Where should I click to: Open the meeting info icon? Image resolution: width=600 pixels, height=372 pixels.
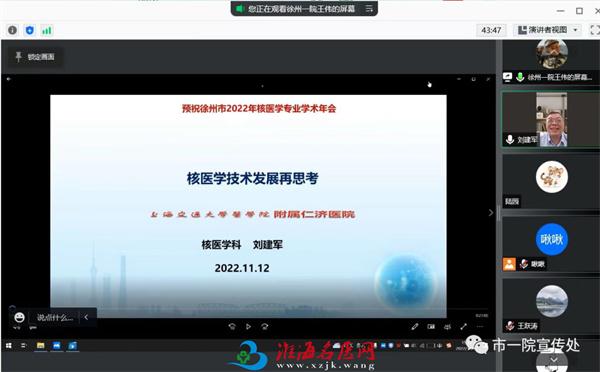point(12,30)
